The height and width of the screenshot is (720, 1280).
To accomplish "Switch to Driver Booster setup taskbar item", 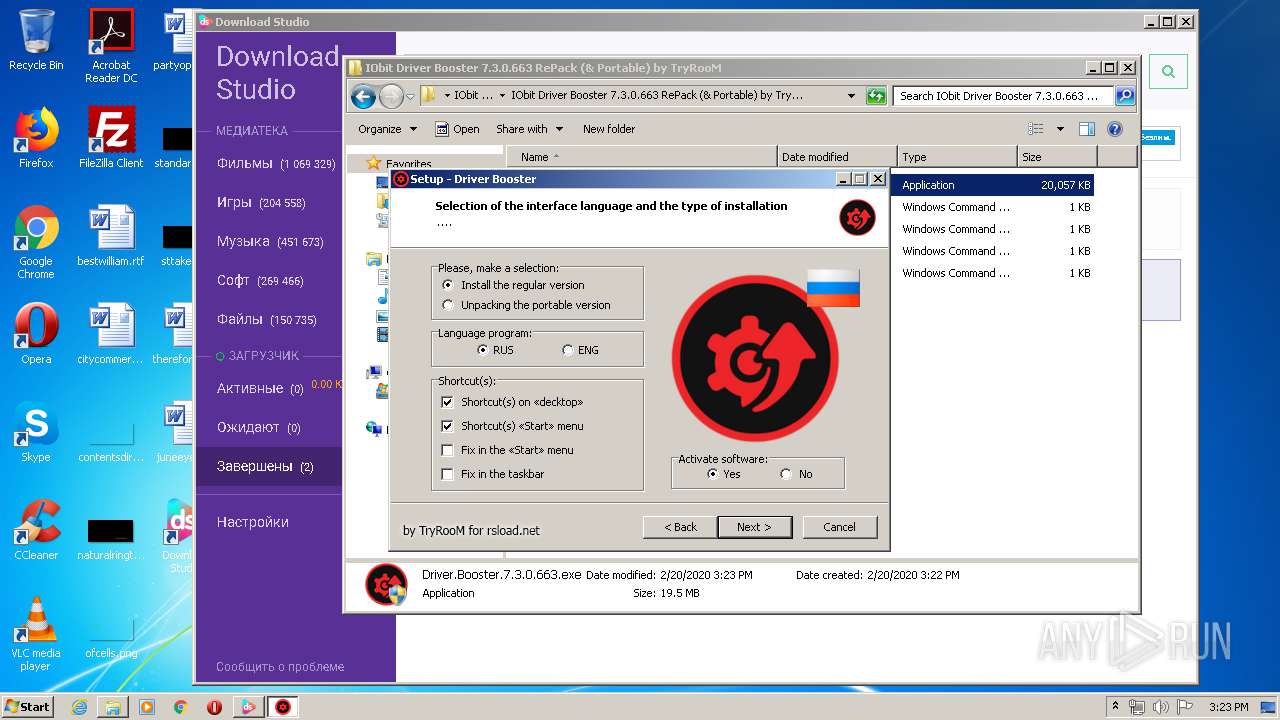I will [283, 707].
